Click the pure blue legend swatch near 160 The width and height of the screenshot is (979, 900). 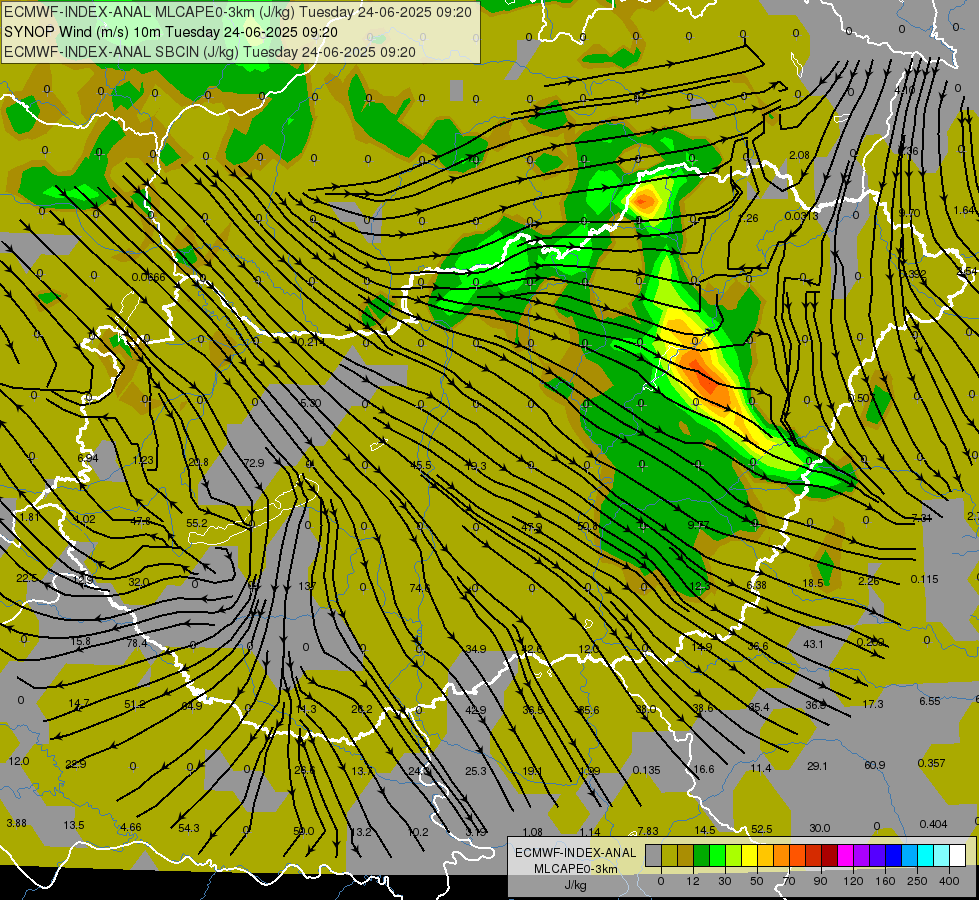894,855
